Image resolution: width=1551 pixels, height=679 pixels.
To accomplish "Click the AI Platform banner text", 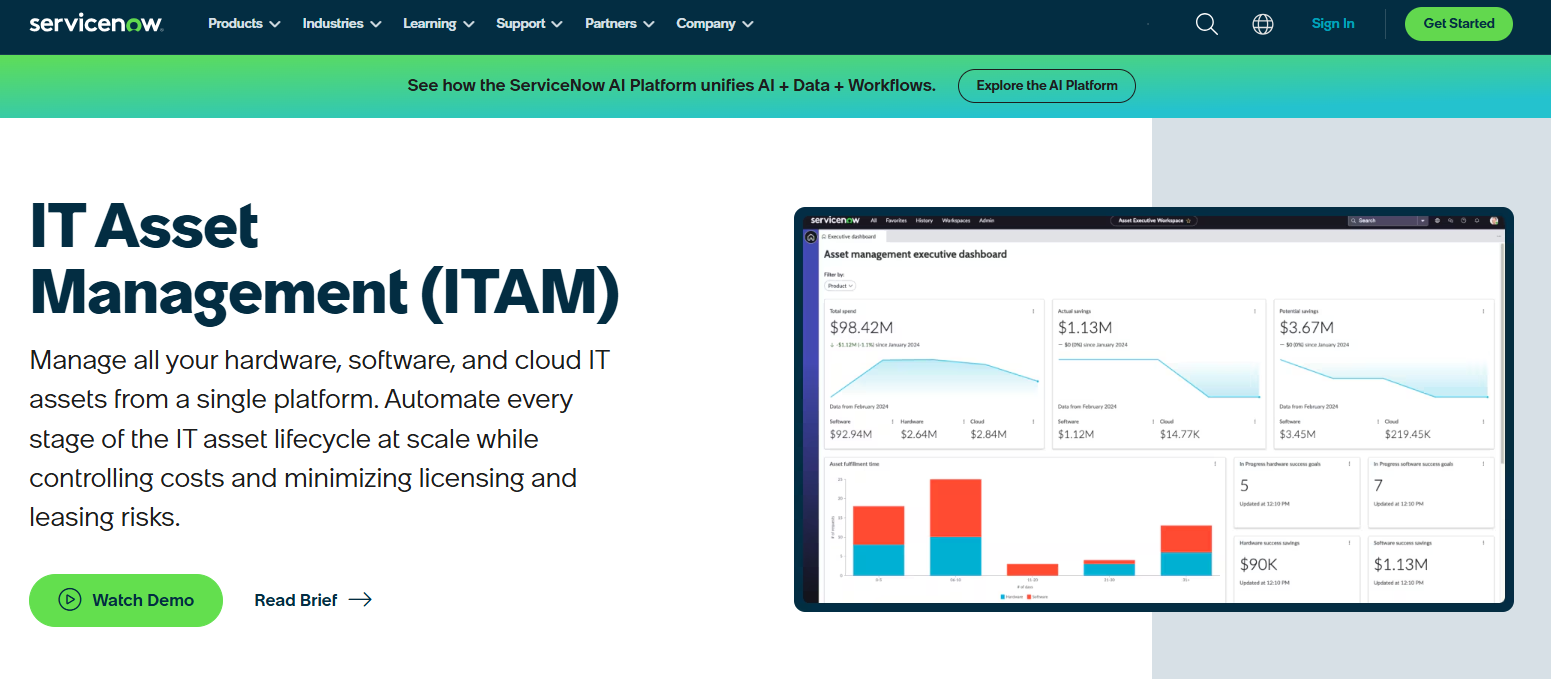I will 671,86.
